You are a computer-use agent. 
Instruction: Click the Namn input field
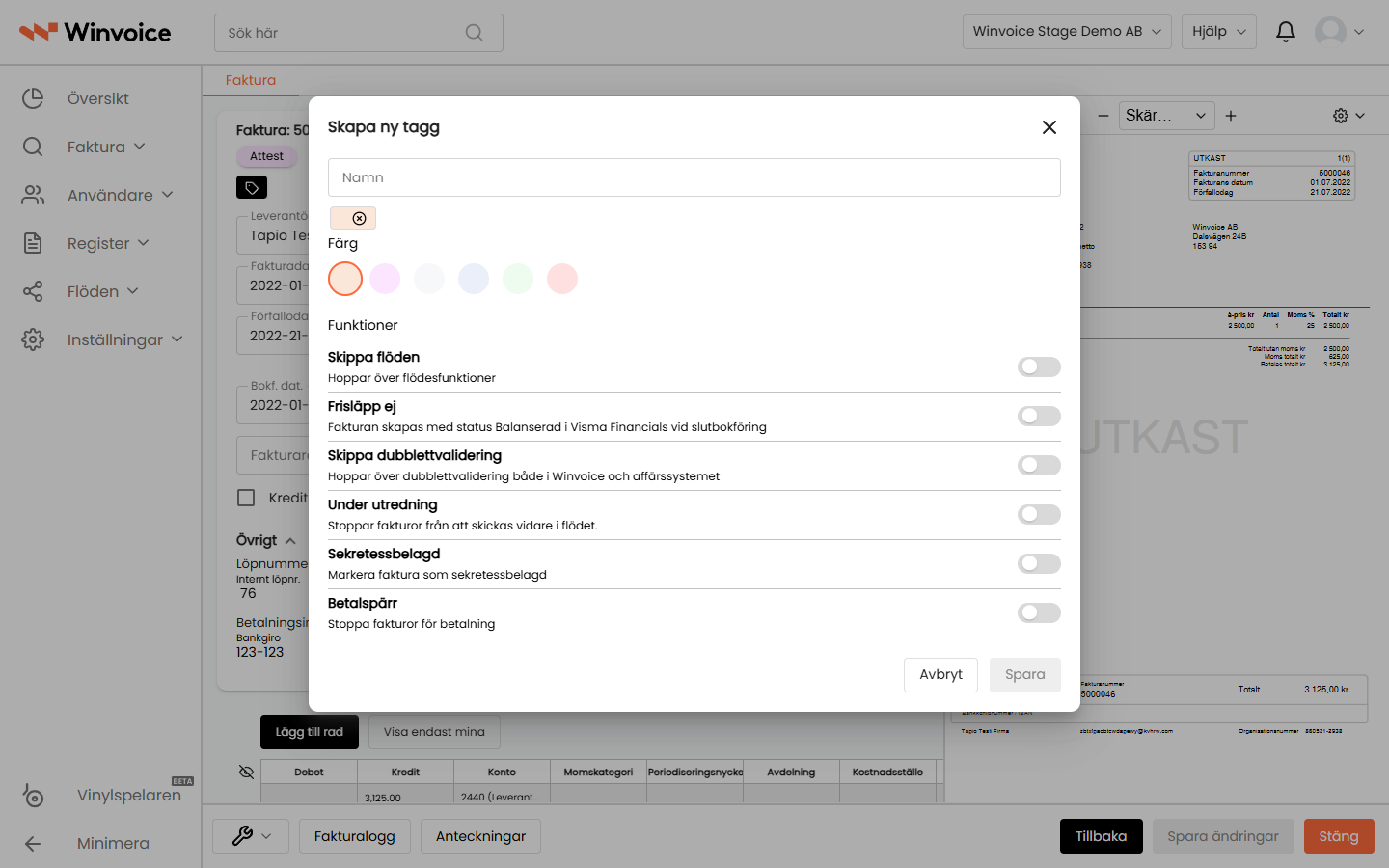[694, 177]
